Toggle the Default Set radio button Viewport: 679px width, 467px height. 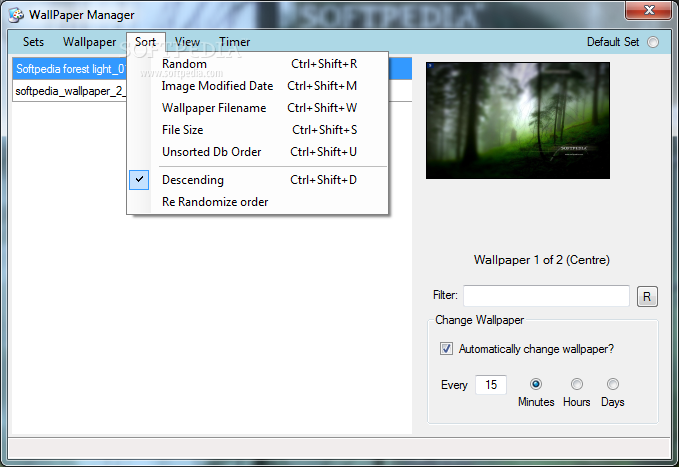(653, 42)
